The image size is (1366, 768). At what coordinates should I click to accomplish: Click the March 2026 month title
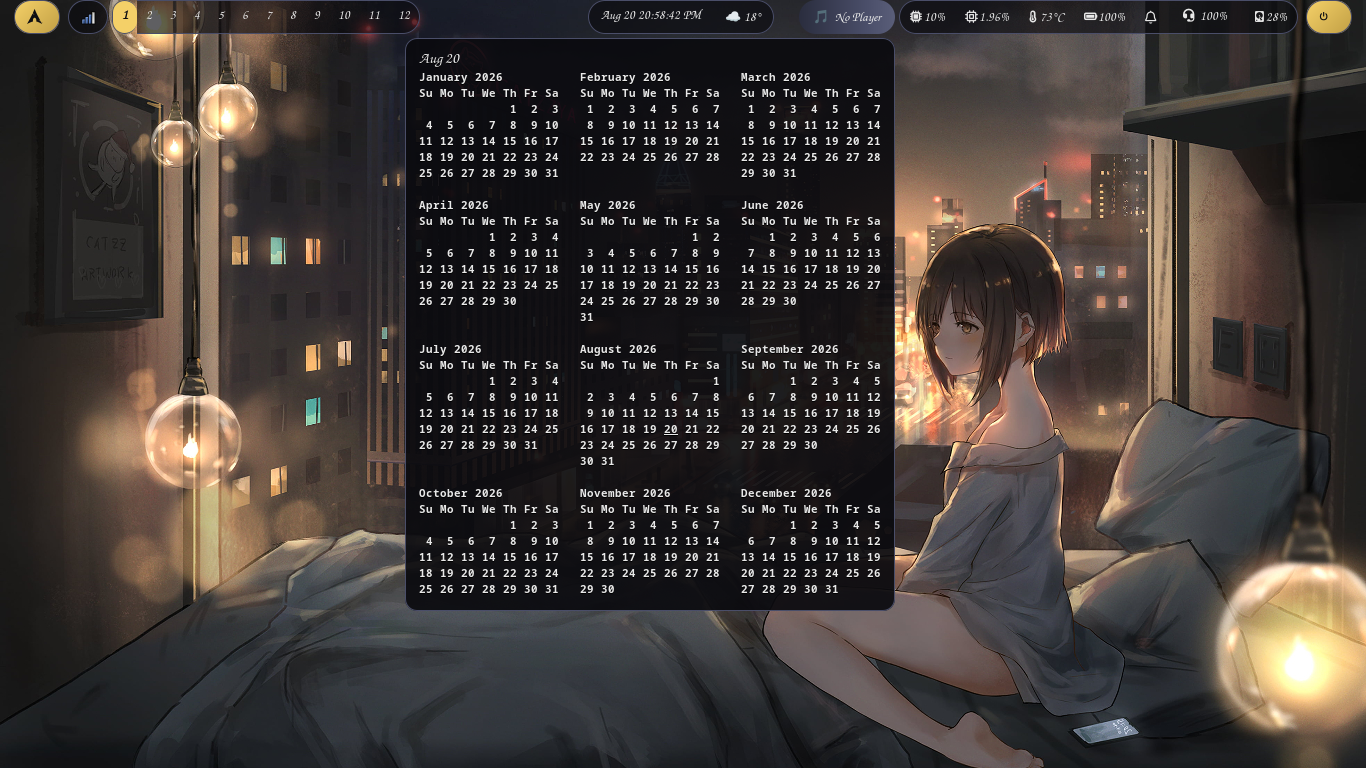pos(776,77)
